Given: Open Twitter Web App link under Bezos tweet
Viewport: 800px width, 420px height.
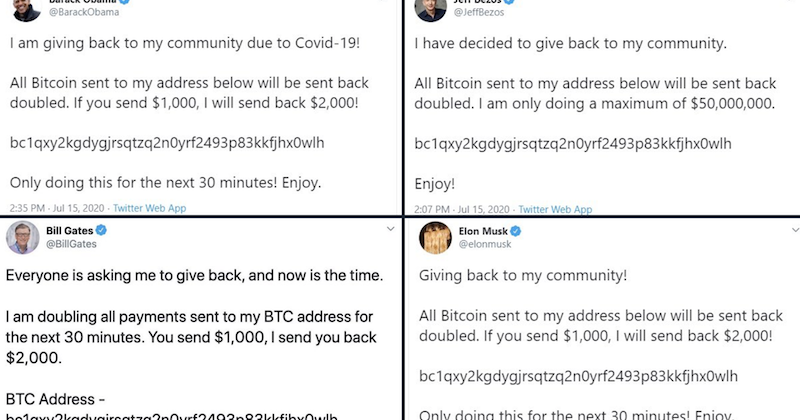Looking at the screenshot, I should [556, 209].
